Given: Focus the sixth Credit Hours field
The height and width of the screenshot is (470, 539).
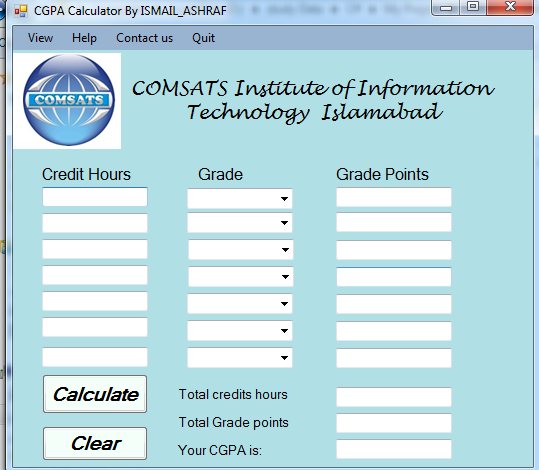Looking at the screenshot, I should click(x=95, y=327).
